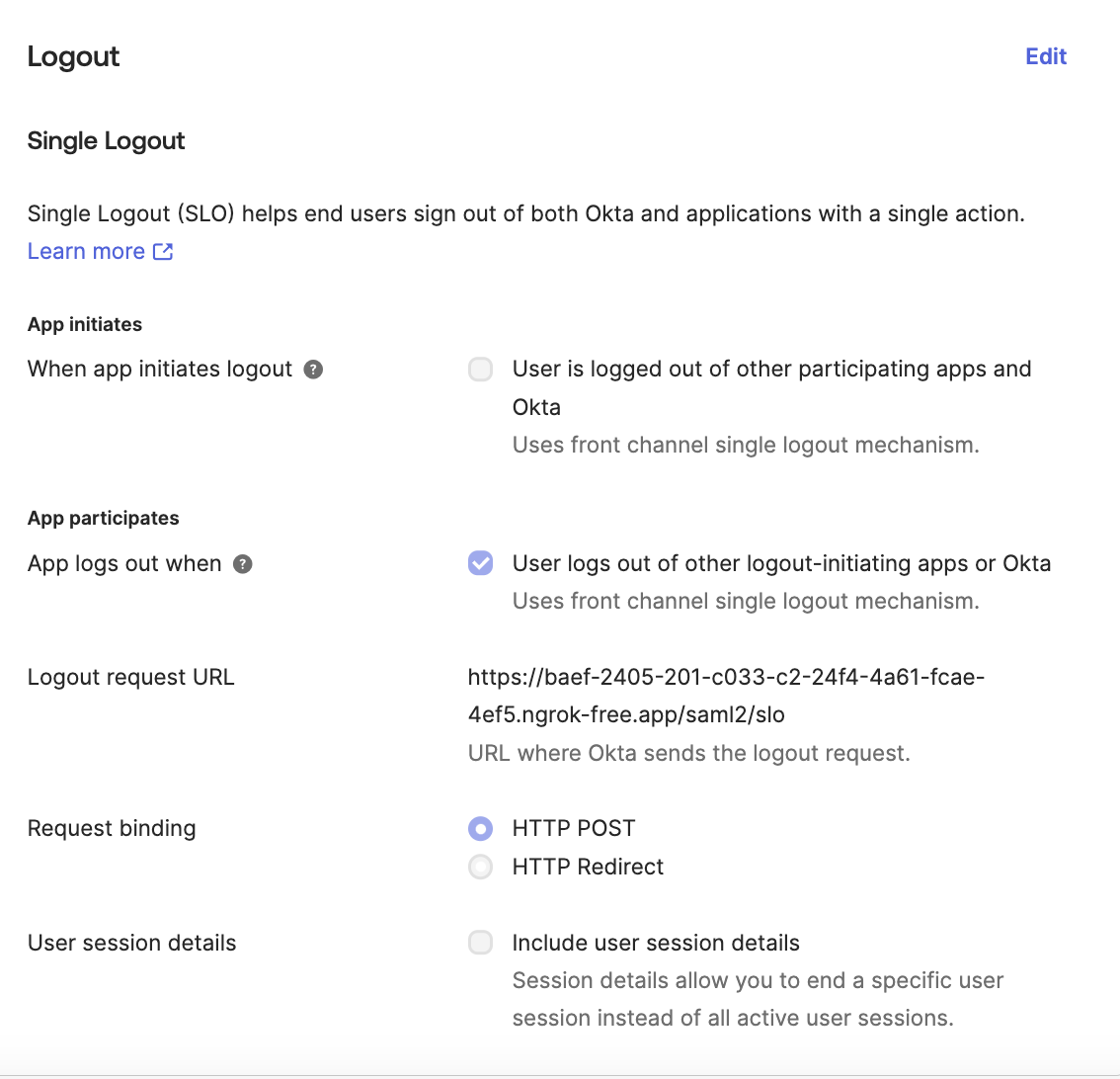The height and width of the screenshot is (1079, 1120).
Task: Click the App initiates subheading
Action: pos(85,324)
